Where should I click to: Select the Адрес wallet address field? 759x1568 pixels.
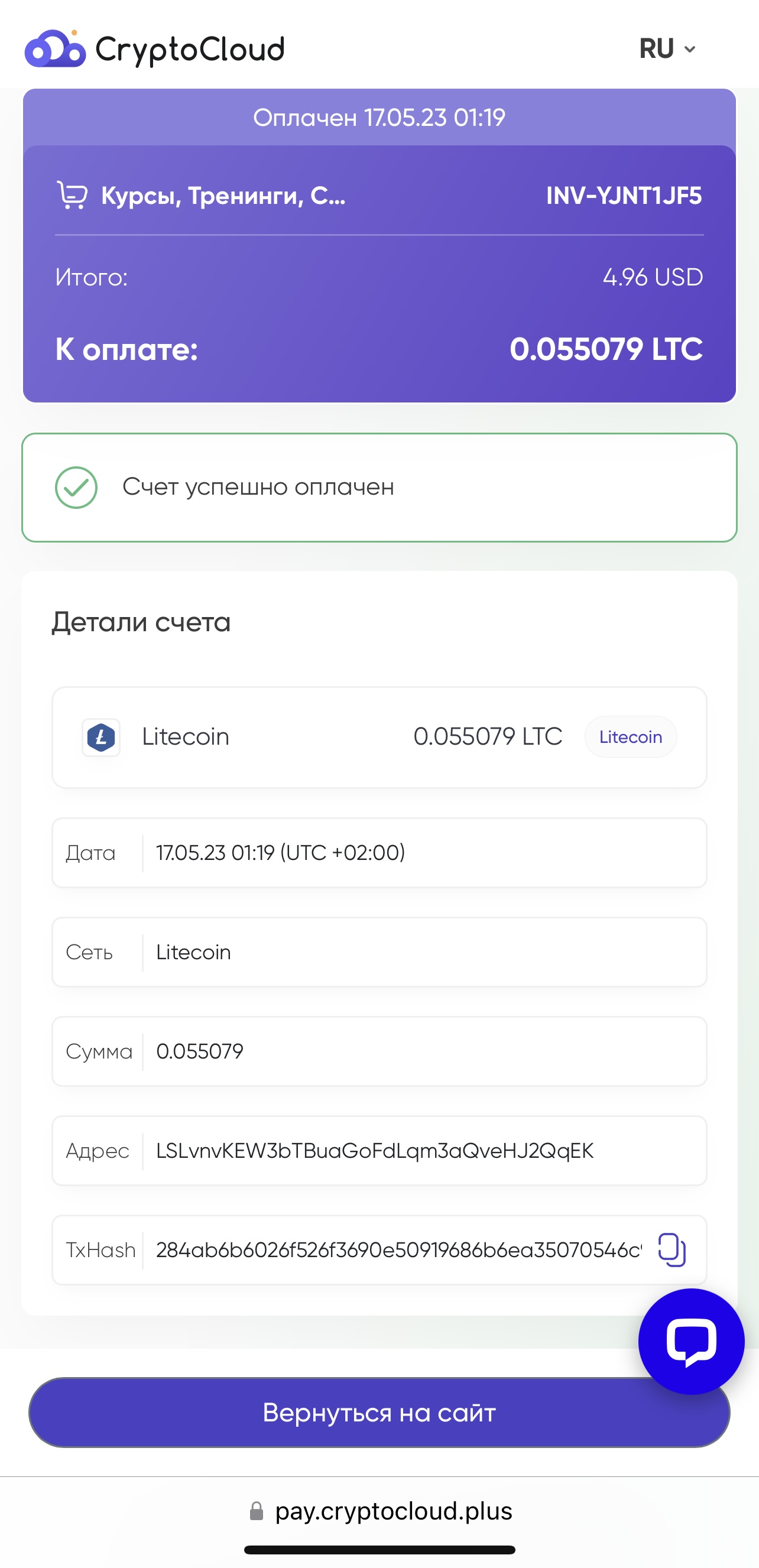click(x=379, y=1150)
